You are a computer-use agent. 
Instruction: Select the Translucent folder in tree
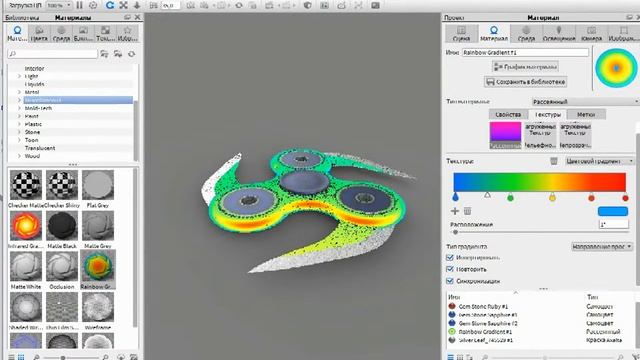point(40,148)
